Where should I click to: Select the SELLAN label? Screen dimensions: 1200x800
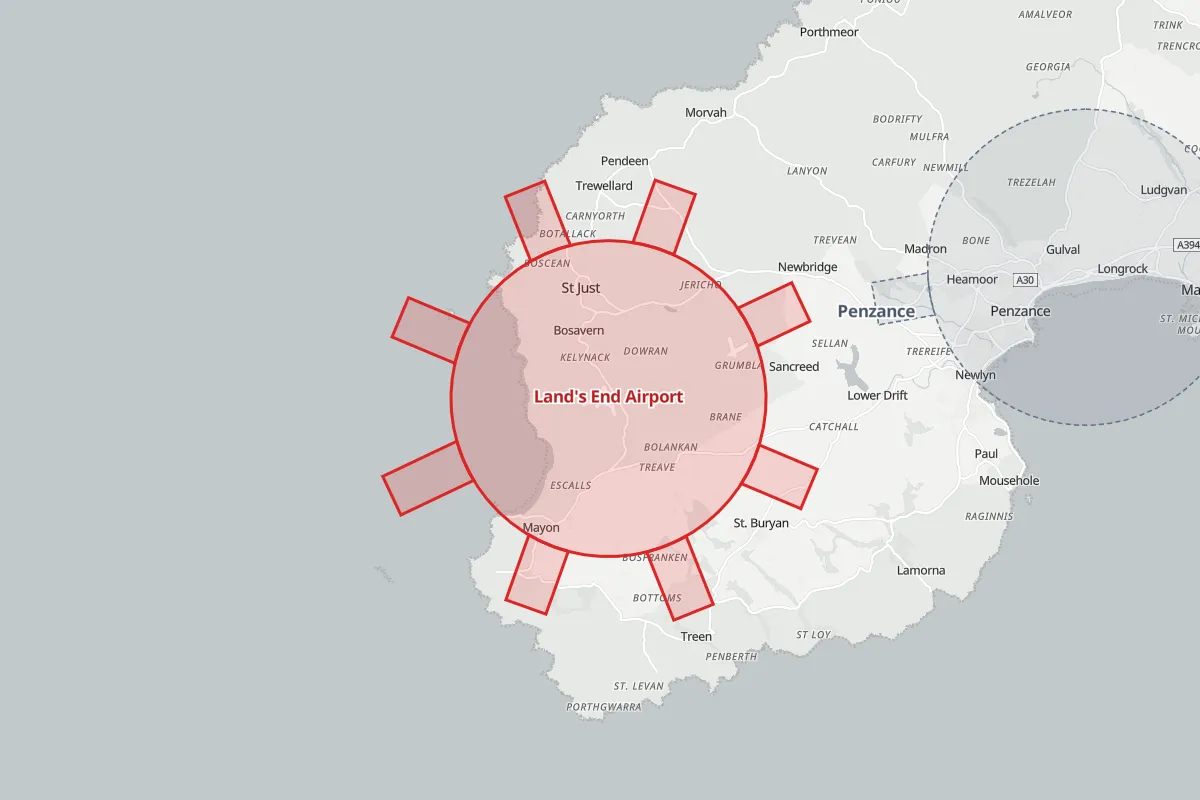[830, 344]
